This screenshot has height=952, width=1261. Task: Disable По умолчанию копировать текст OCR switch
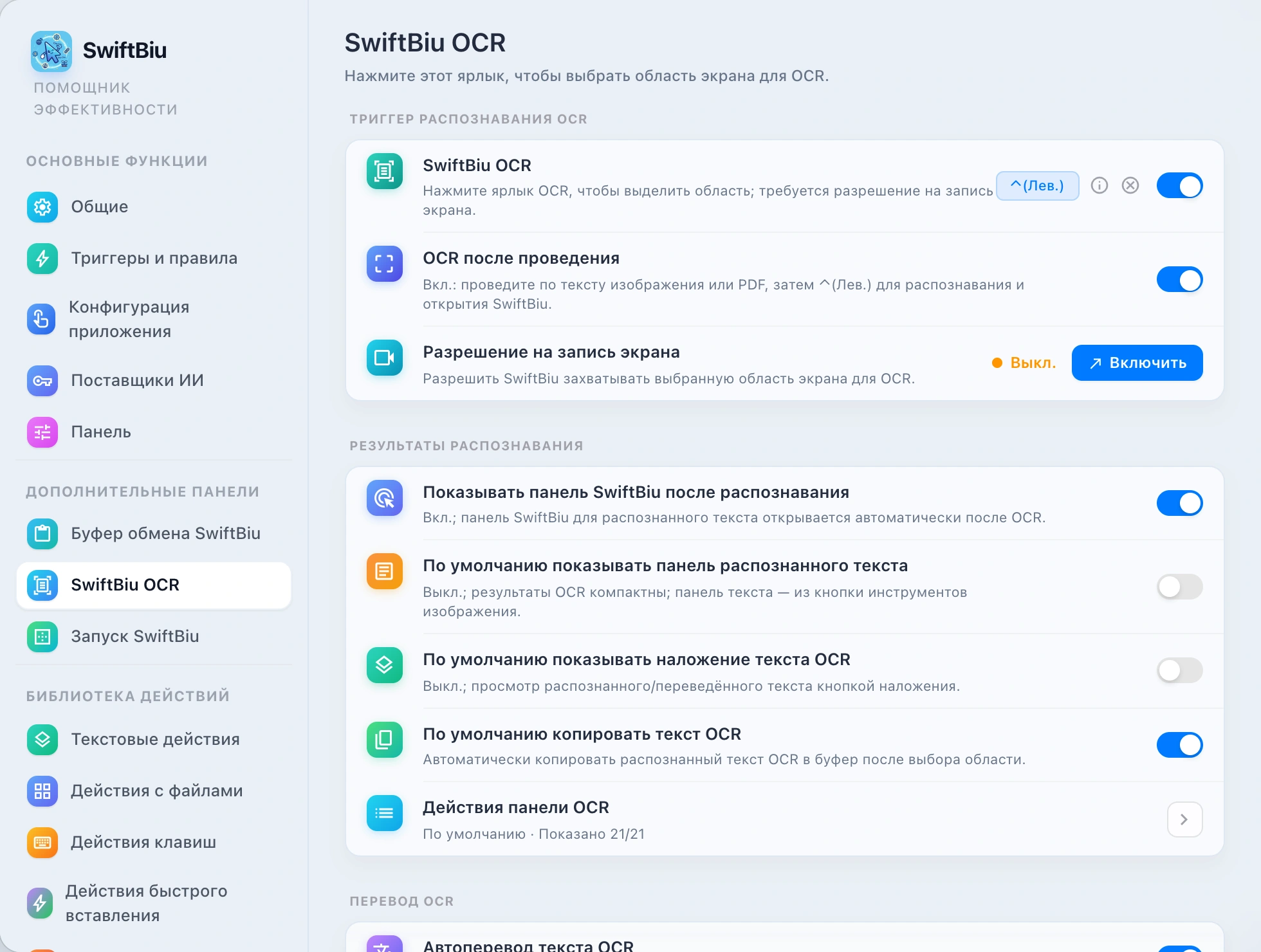pyautogui.click(x=1180, y=745)
